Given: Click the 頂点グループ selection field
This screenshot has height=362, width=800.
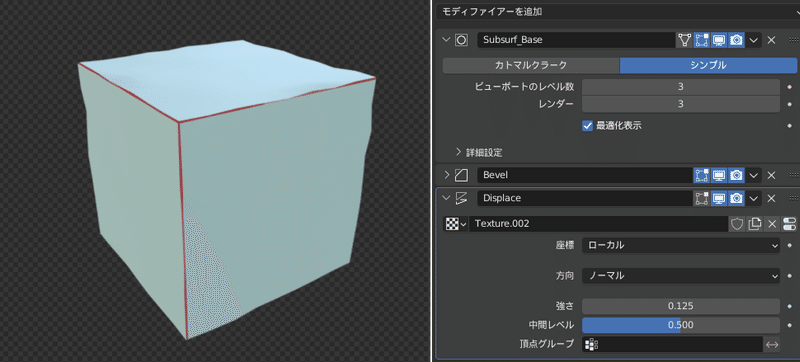Looking at the screenshot, I should 672,344.
